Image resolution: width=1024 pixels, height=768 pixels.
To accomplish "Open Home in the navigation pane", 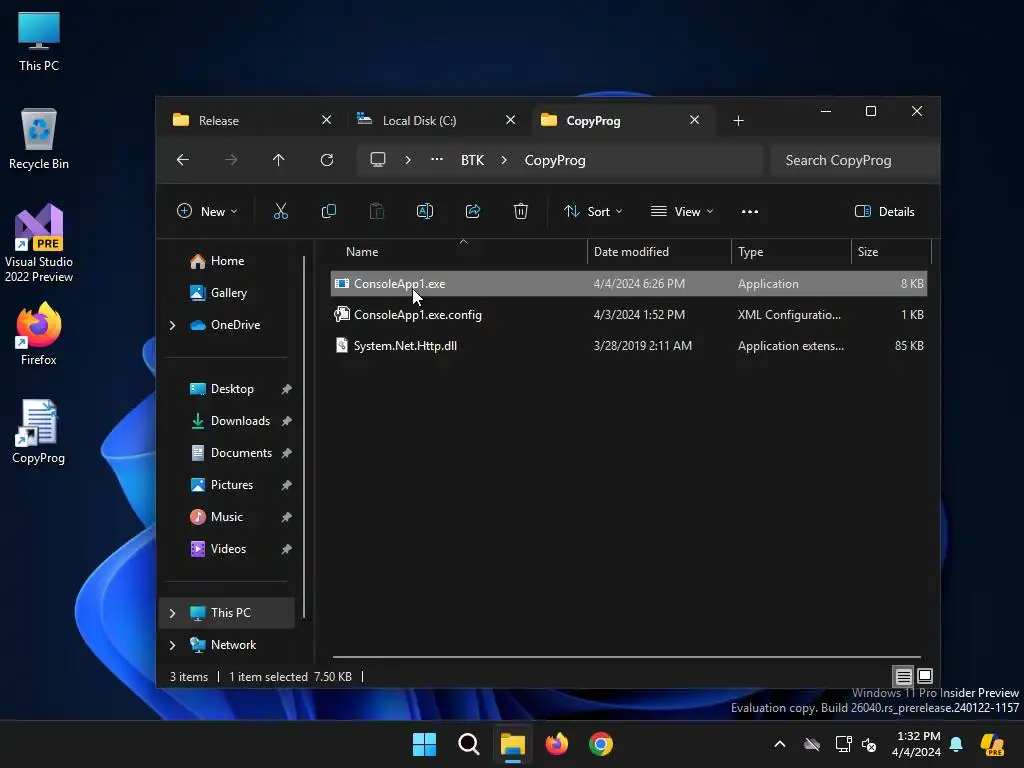I will coord(227,261).
